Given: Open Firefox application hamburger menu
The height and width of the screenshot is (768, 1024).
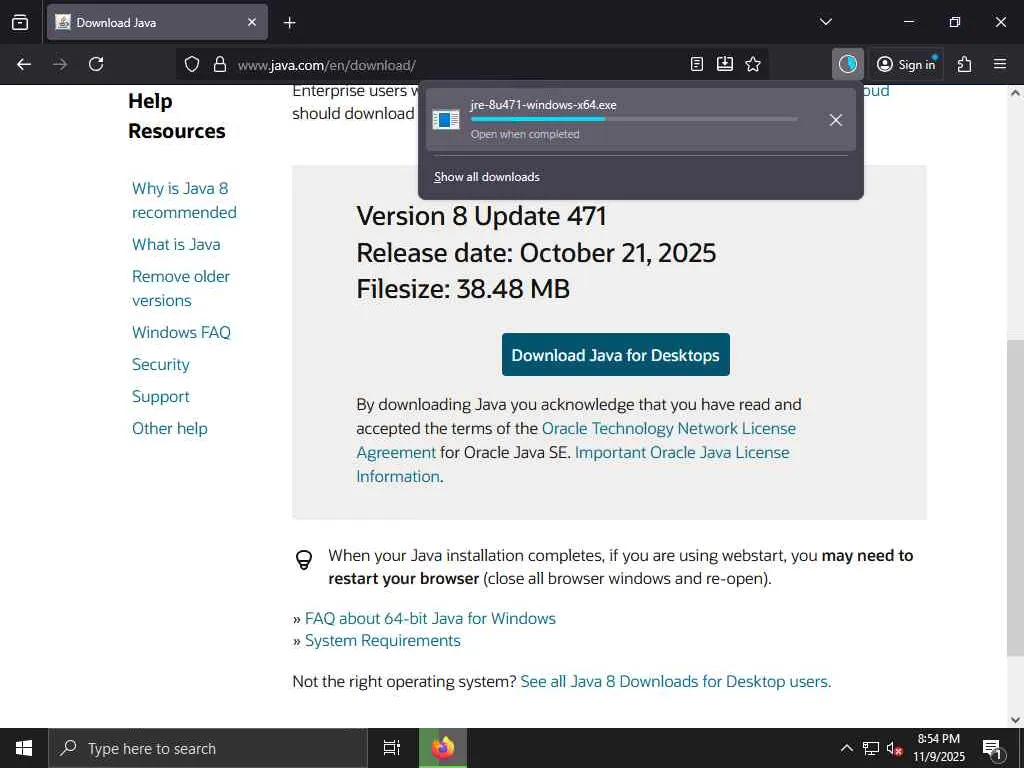Looking at the screenshot, I should 1000,64.
